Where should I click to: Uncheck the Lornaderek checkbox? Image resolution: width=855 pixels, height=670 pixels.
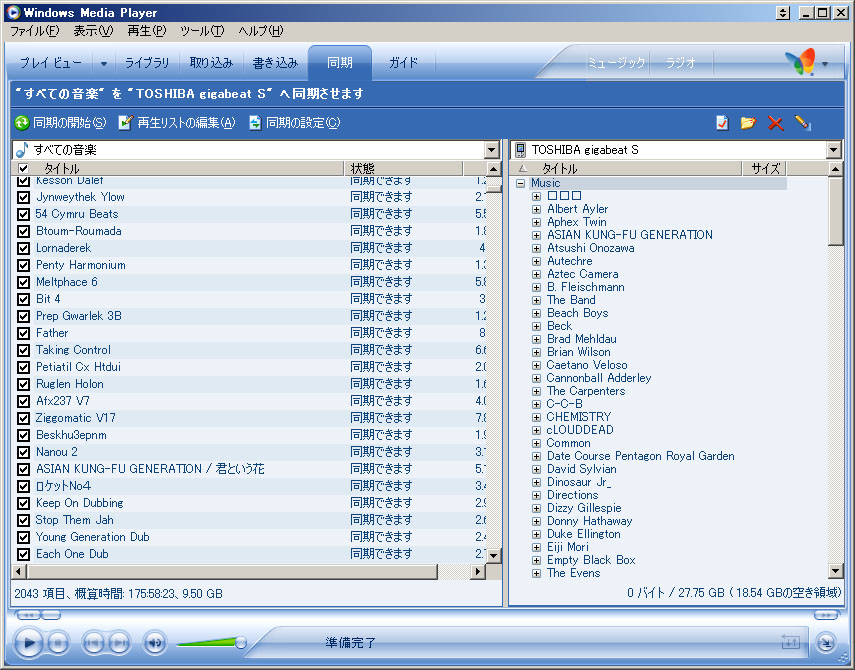[23, 248]
